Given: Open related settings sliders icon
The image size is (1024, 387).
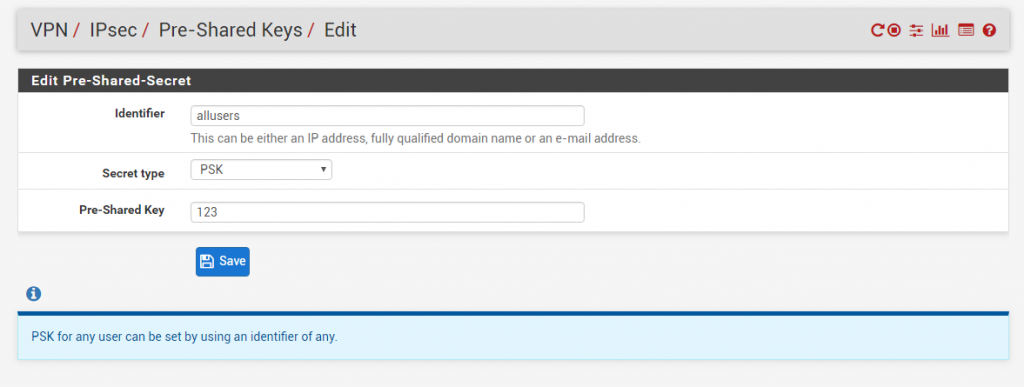Looking at the screenshot, I should [917, 30].
